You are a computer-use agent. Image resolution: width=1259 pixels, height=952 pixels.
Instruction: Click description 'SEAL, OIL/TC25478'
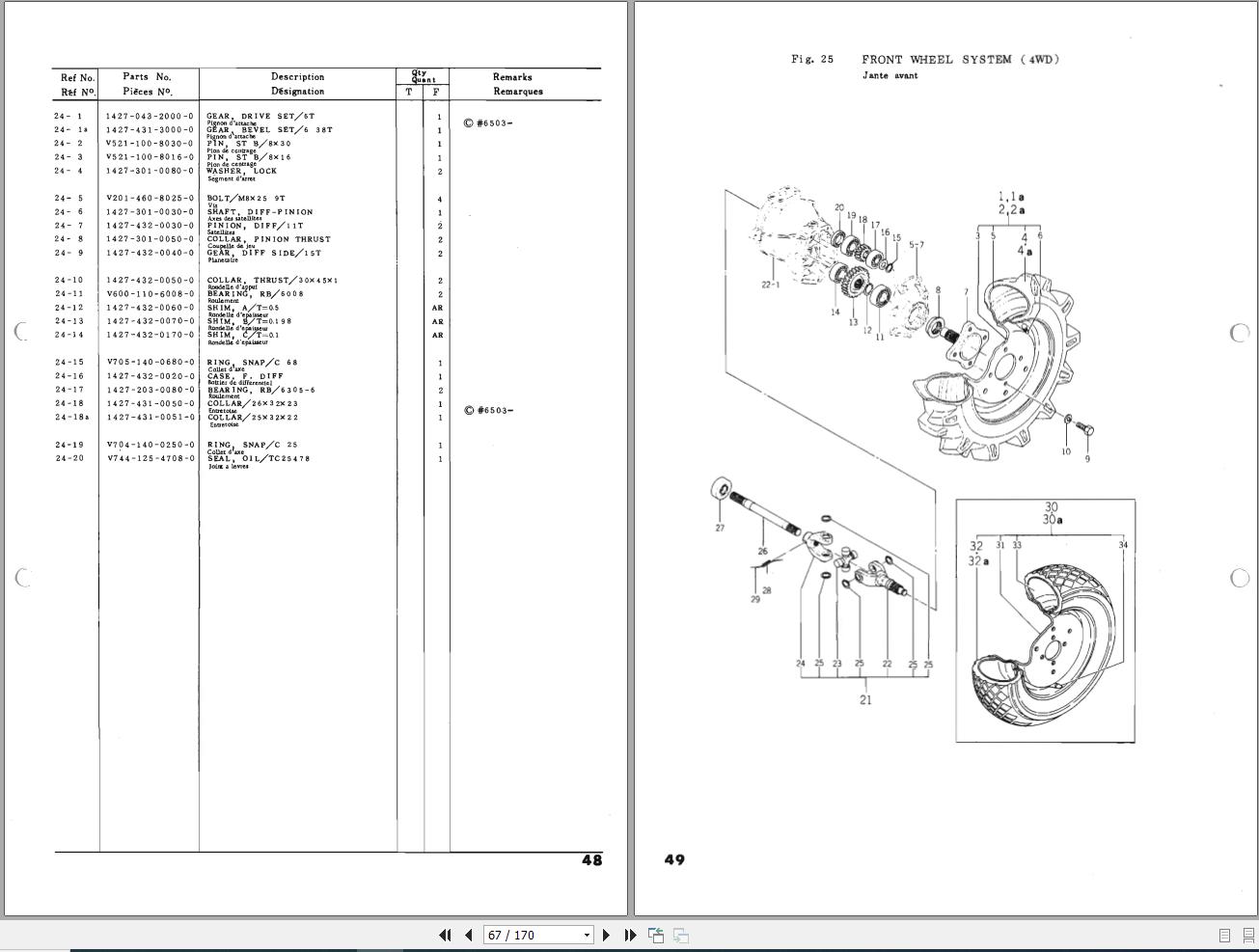[259, 458]
